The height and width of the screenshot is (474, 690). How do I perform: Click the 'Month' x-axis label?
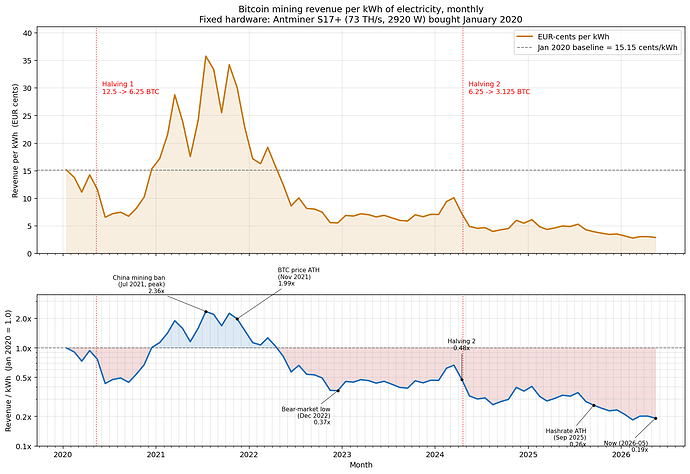pyautogui.click(x=361, y=465)
